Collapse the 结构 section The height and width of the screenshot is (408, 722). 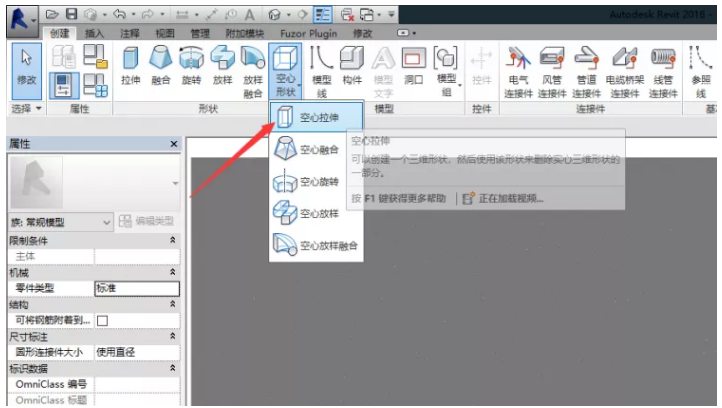click(x=173, y=304)
